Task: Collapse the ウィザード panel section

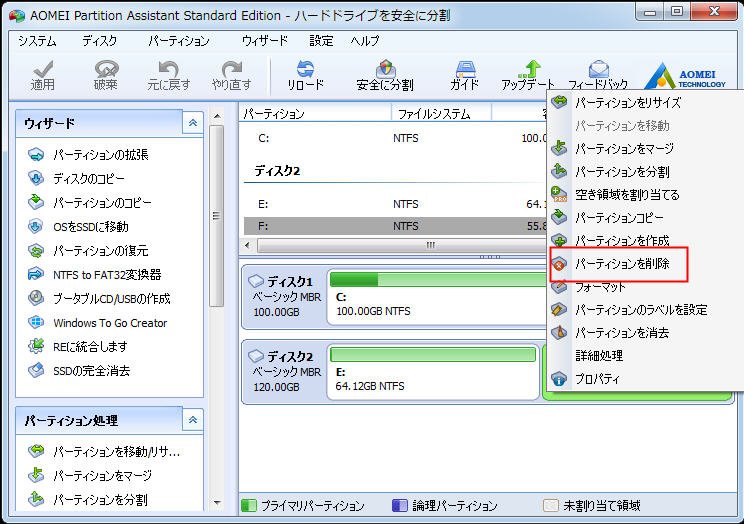Action: click(x=192, y=123)
